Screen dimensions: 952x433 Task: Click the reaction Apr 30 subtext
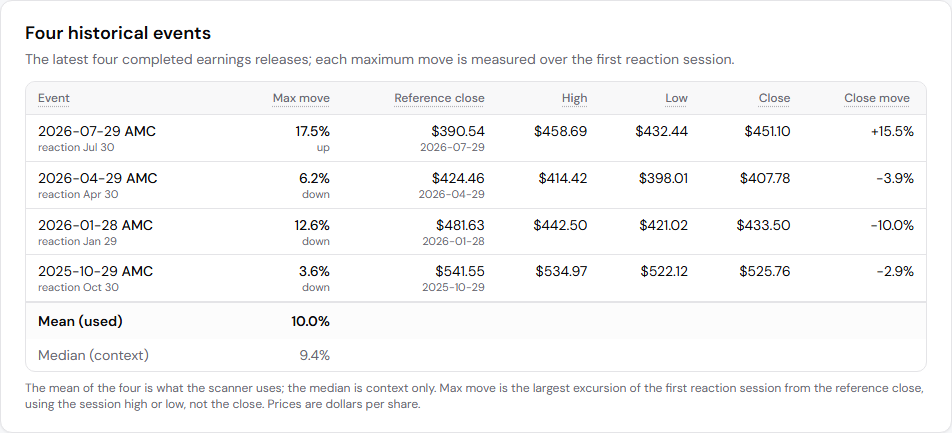[x=78, y=194]
